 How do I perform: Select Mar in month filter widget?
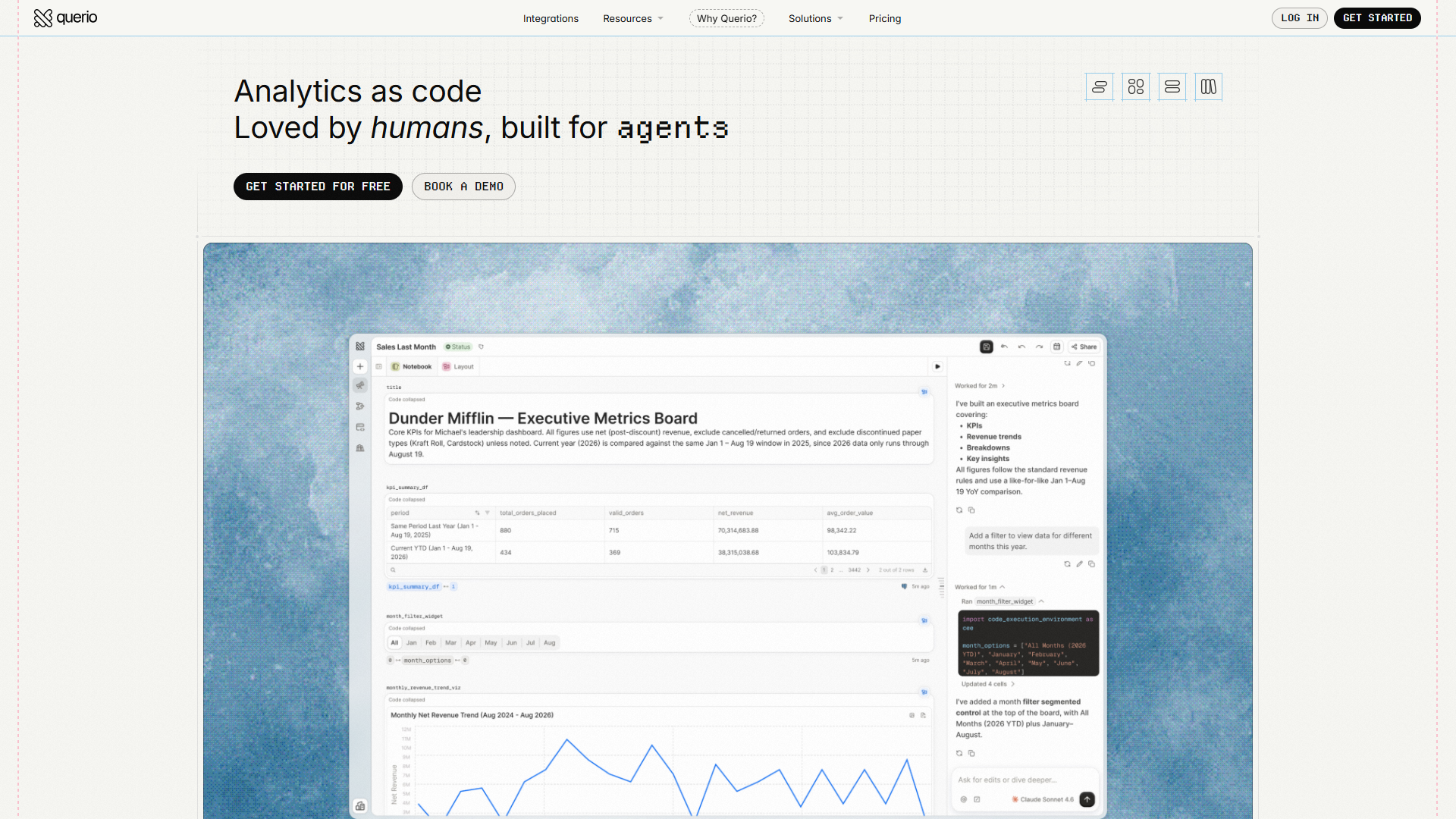pos(450,643)
